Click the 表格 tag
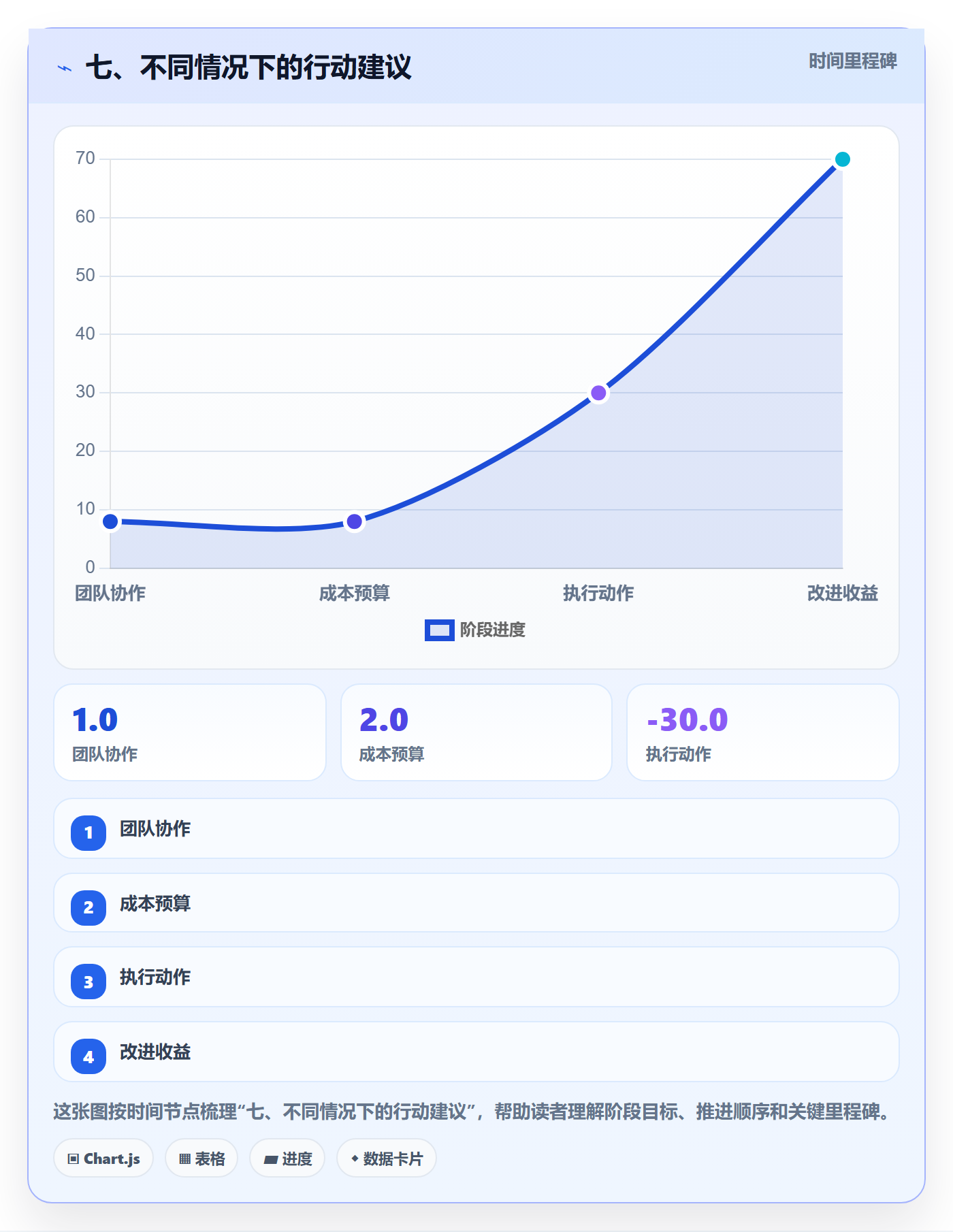Viewport: 953px width, 1232px height. (201, 1158)
